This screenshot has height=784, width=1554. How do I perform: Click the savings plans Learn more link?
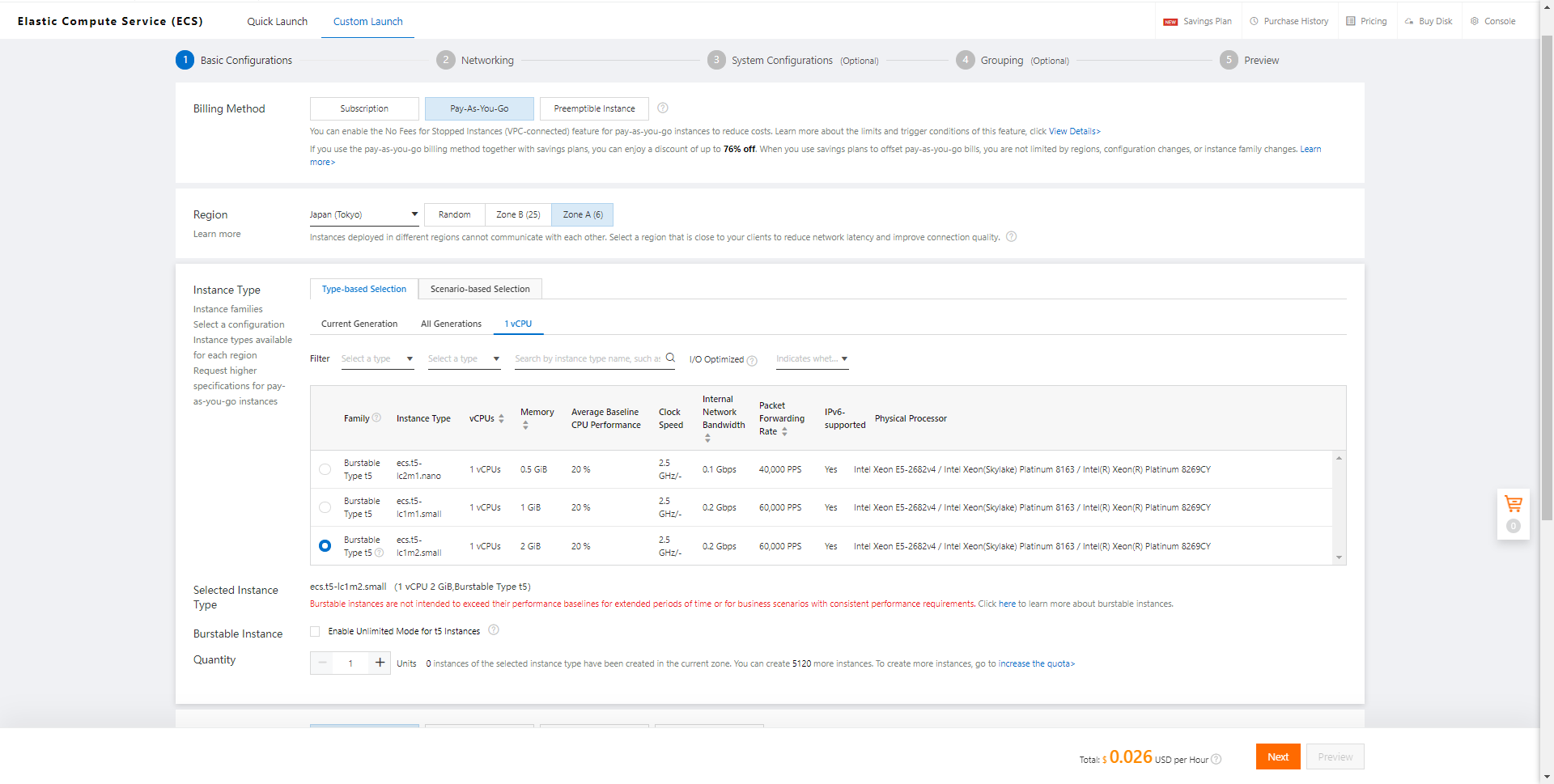(816, 155)
